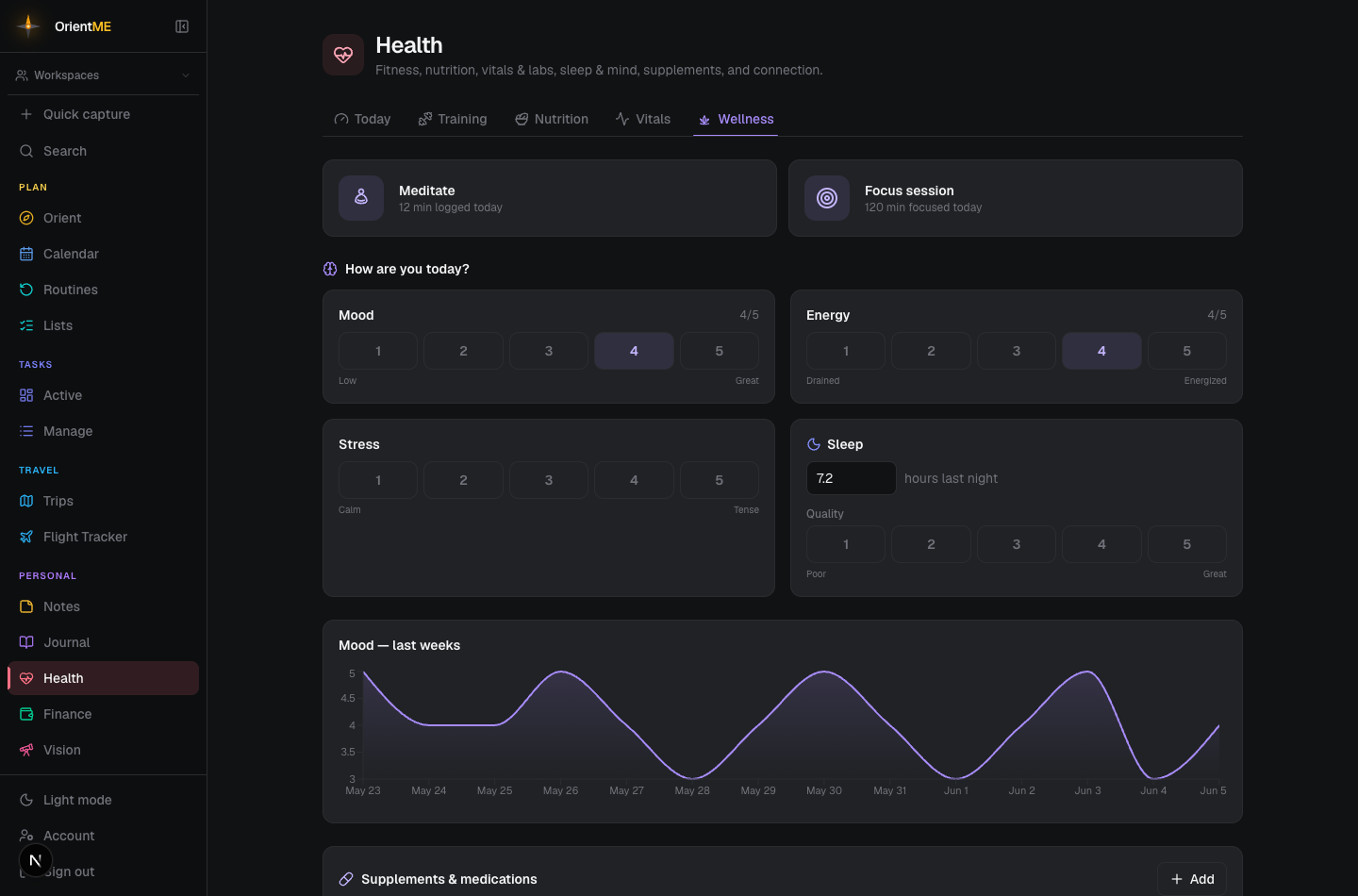Open Journal book icon in sidebar
This screenshot has height=896, width=1358.
tap(26, 642)
